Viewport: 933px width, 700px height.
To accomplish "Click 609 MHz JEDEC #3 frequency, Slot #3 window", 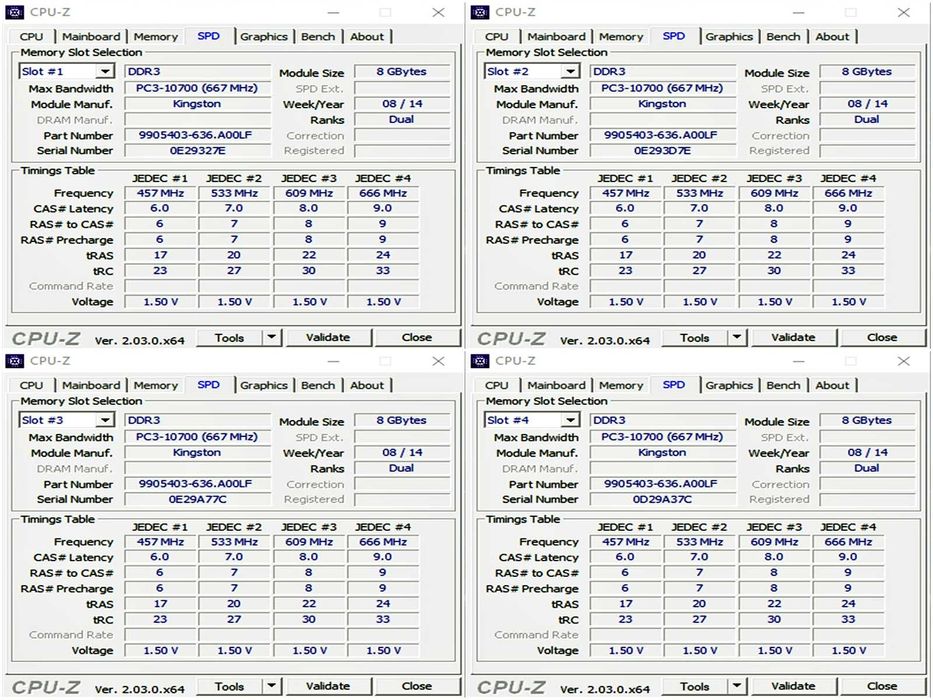I will [x=309, y=542].
